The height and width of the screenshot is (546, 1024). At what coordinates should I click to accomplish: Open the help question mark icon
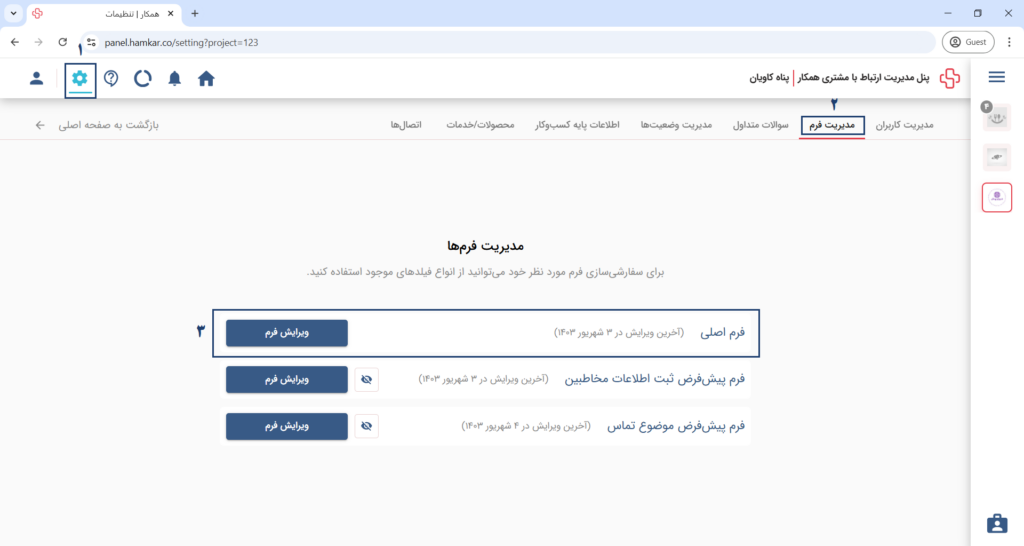pyautogui.click(x=112, y=78)
